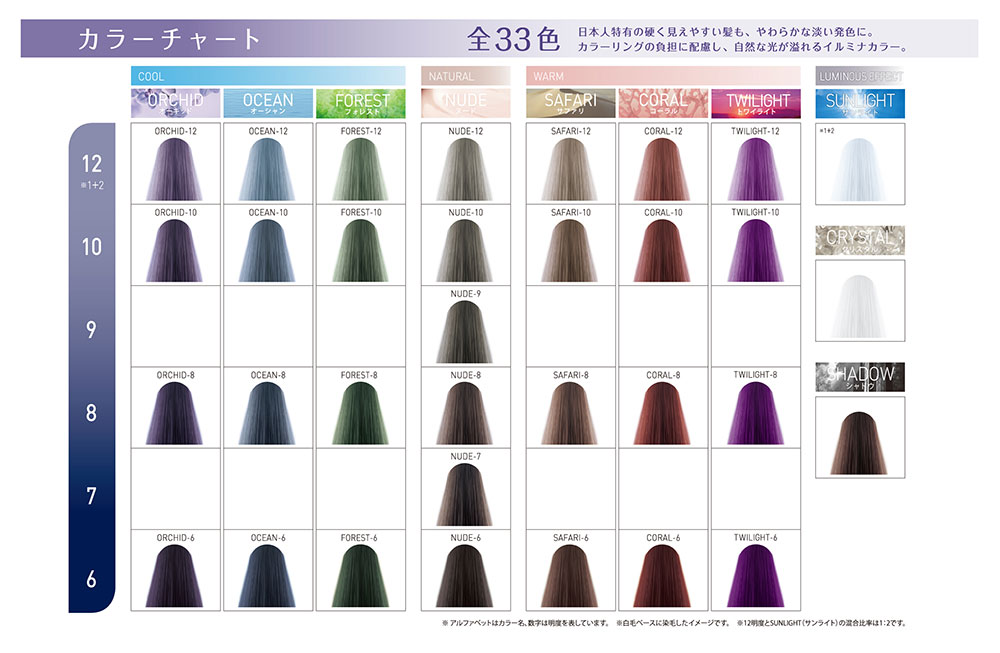Select the CRYSTAL white hair swatch

860,302
